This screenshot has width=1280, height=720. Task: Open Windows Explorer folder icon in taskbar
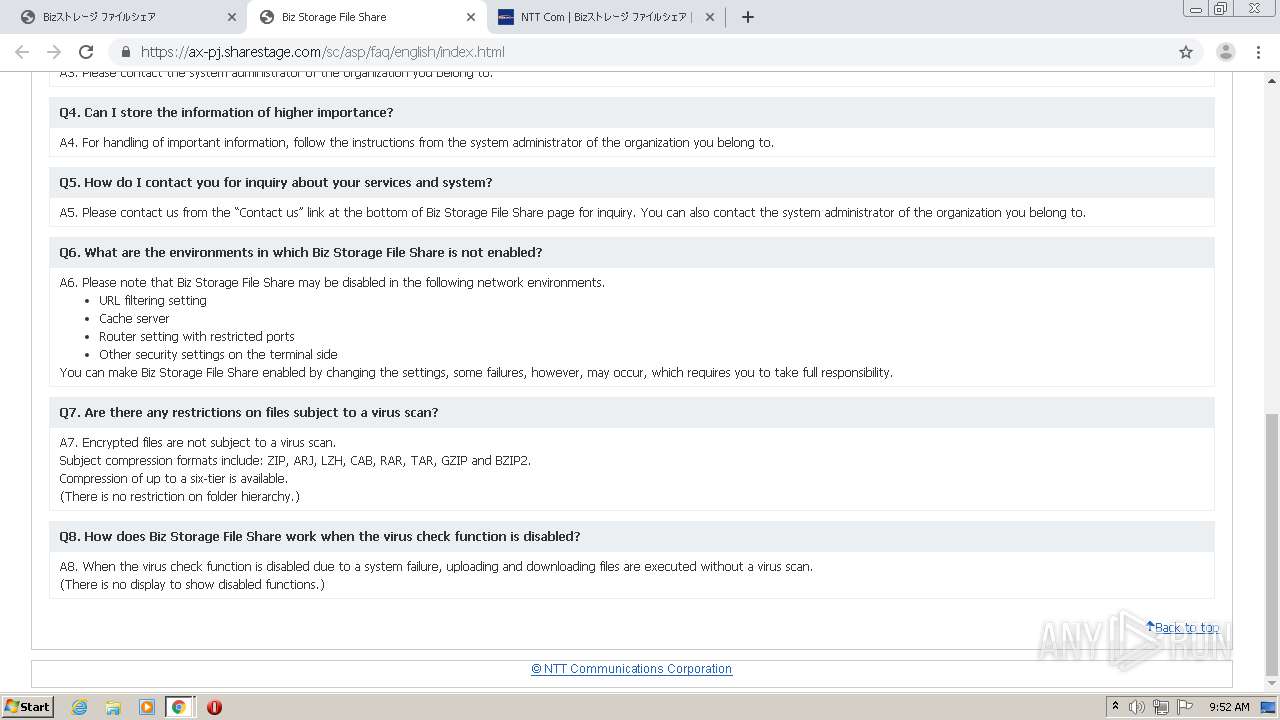point(113,707)
